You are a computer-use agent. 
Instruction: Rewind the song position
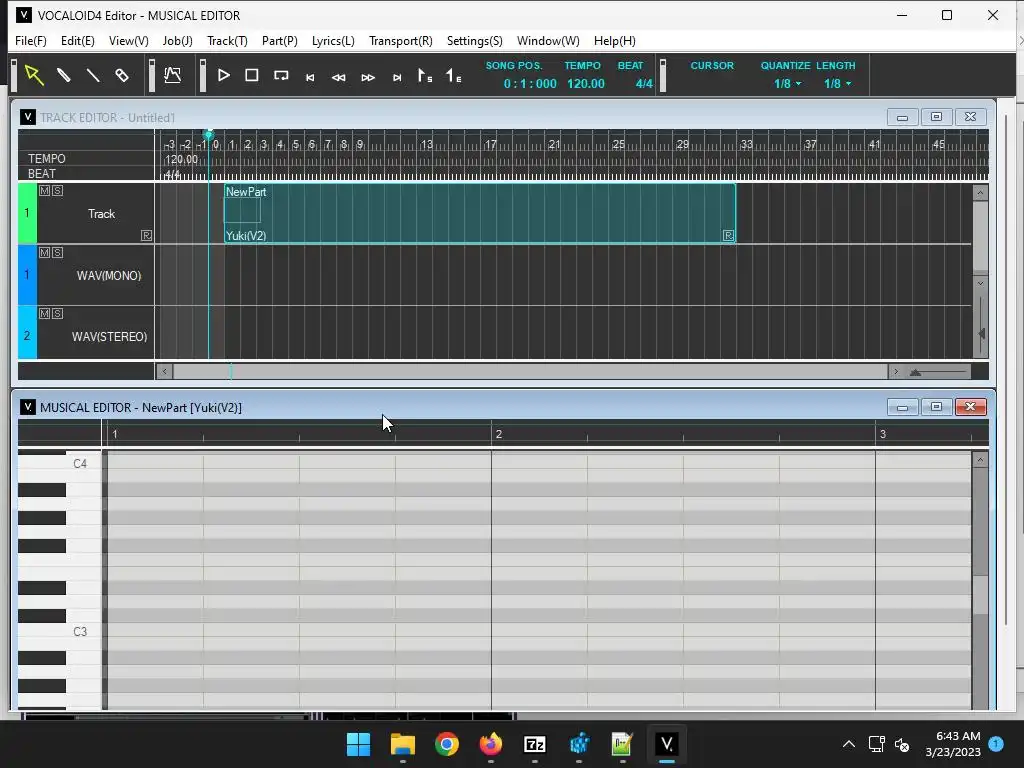point(338,78)
